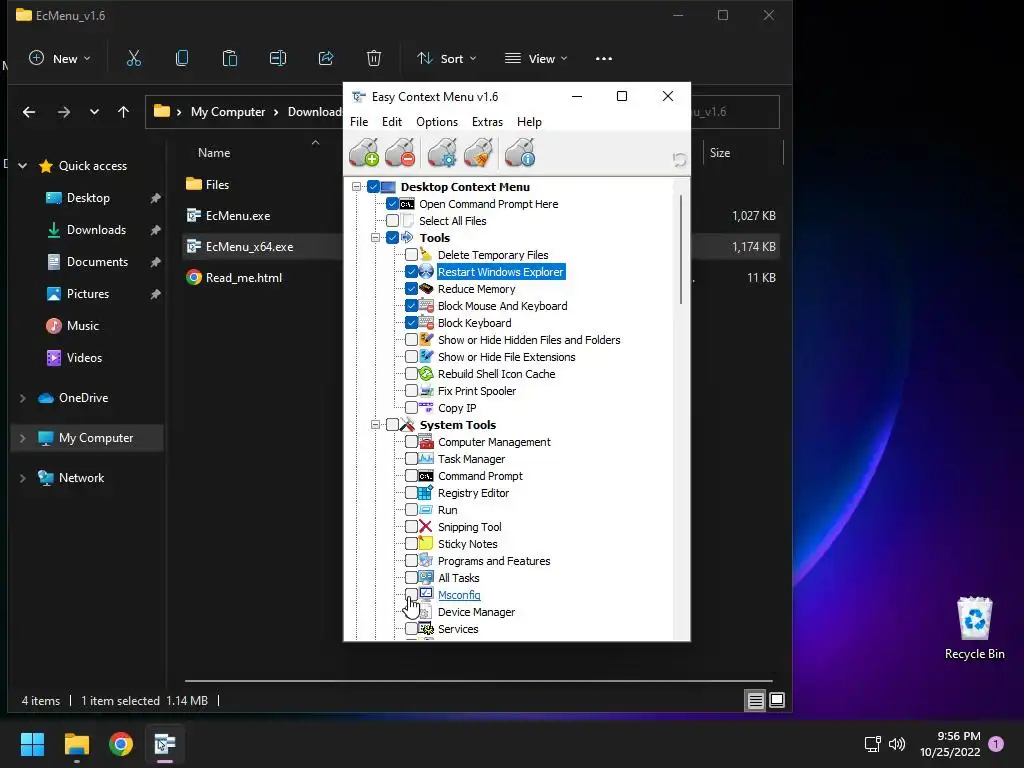Open the File menu in Easy Context Menu
This screenshot has height=768, width=1024.
pyautogui.click(x=359, y=121)
